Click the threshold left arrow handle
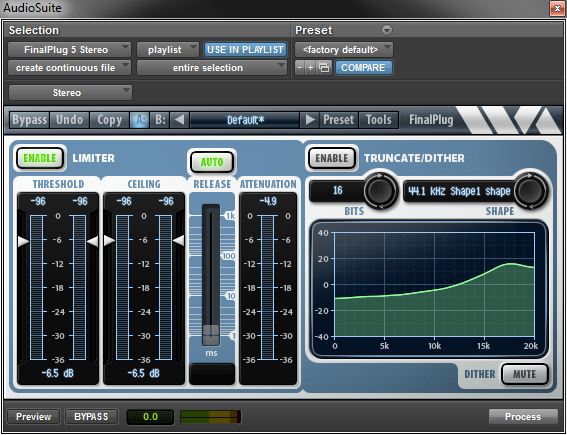This screenshot has width=567, height=435. click(24, 241)
